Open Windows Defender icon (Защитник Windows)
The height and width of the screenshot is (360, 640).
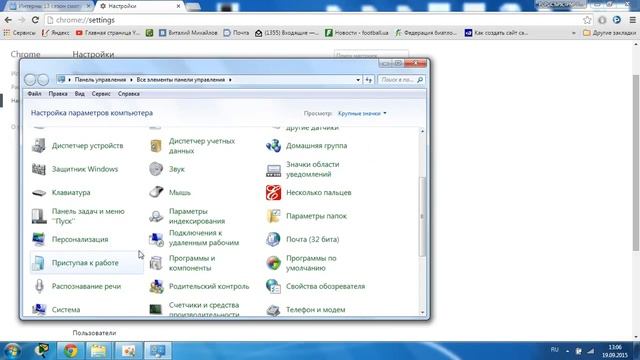(x=39, y=169)
